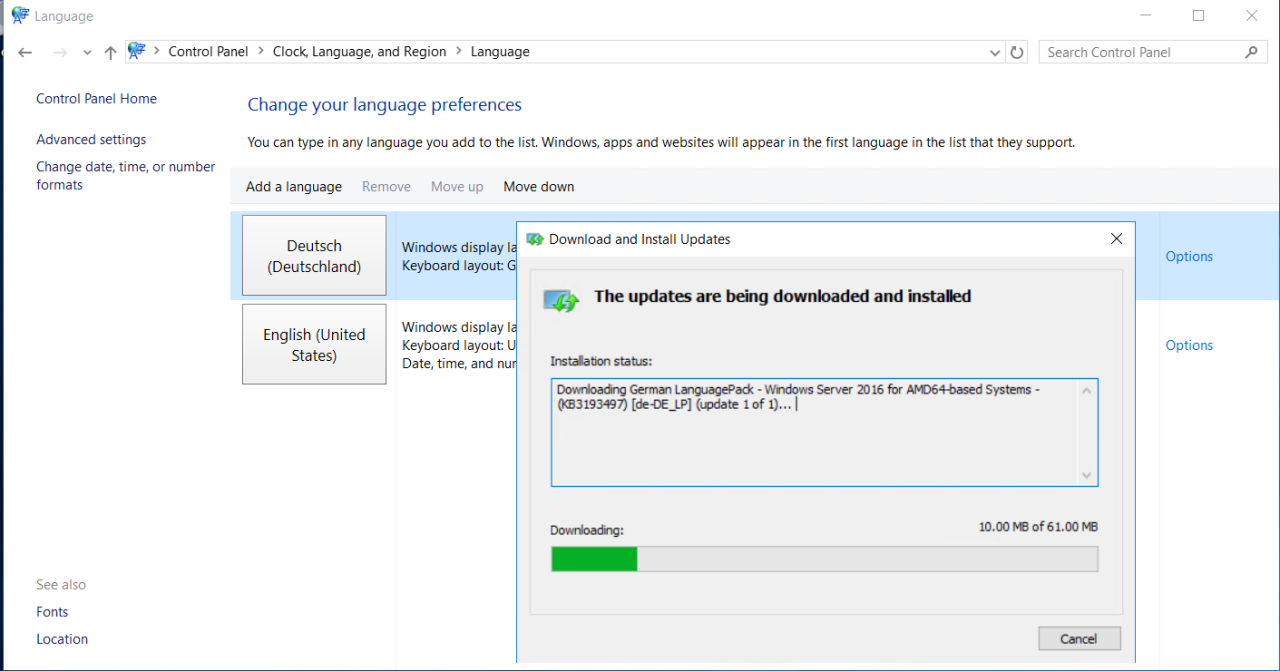This screenshot has height=671, width=1280.
Task: Select the Deutsch (Deutschland) language tile
Action: [x=314, y=256]
